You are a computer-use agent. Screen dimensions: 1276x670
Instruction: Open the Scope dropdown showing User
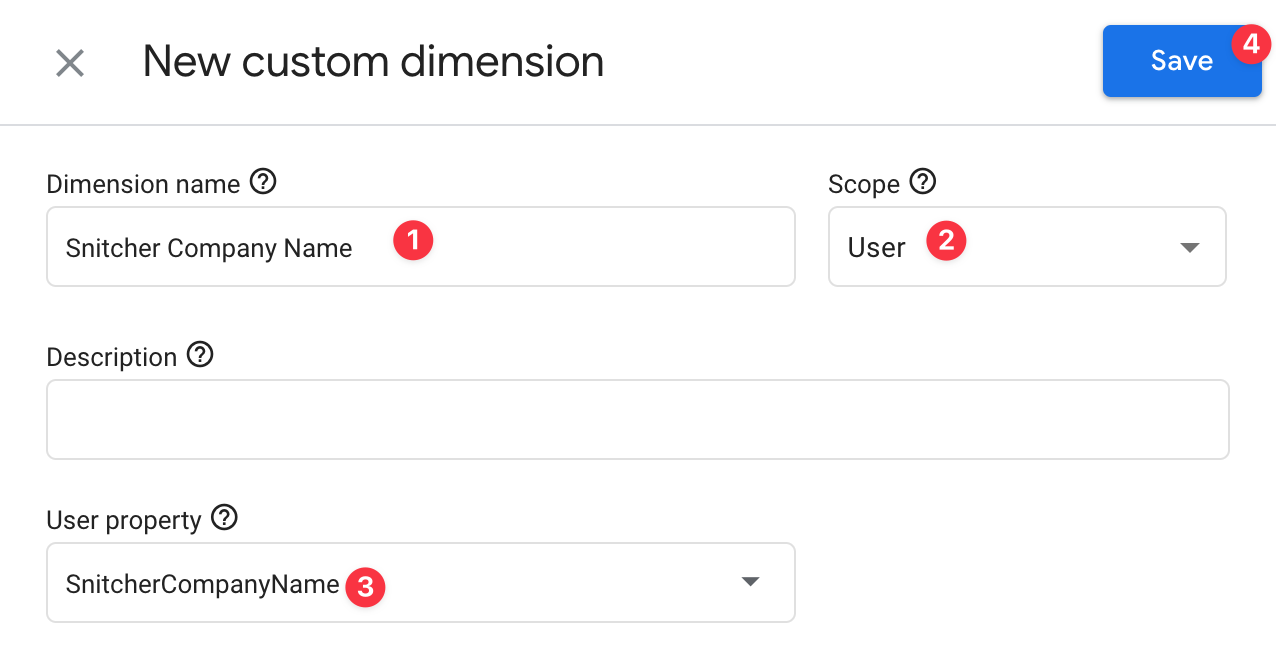click(x=1027, y=246)
